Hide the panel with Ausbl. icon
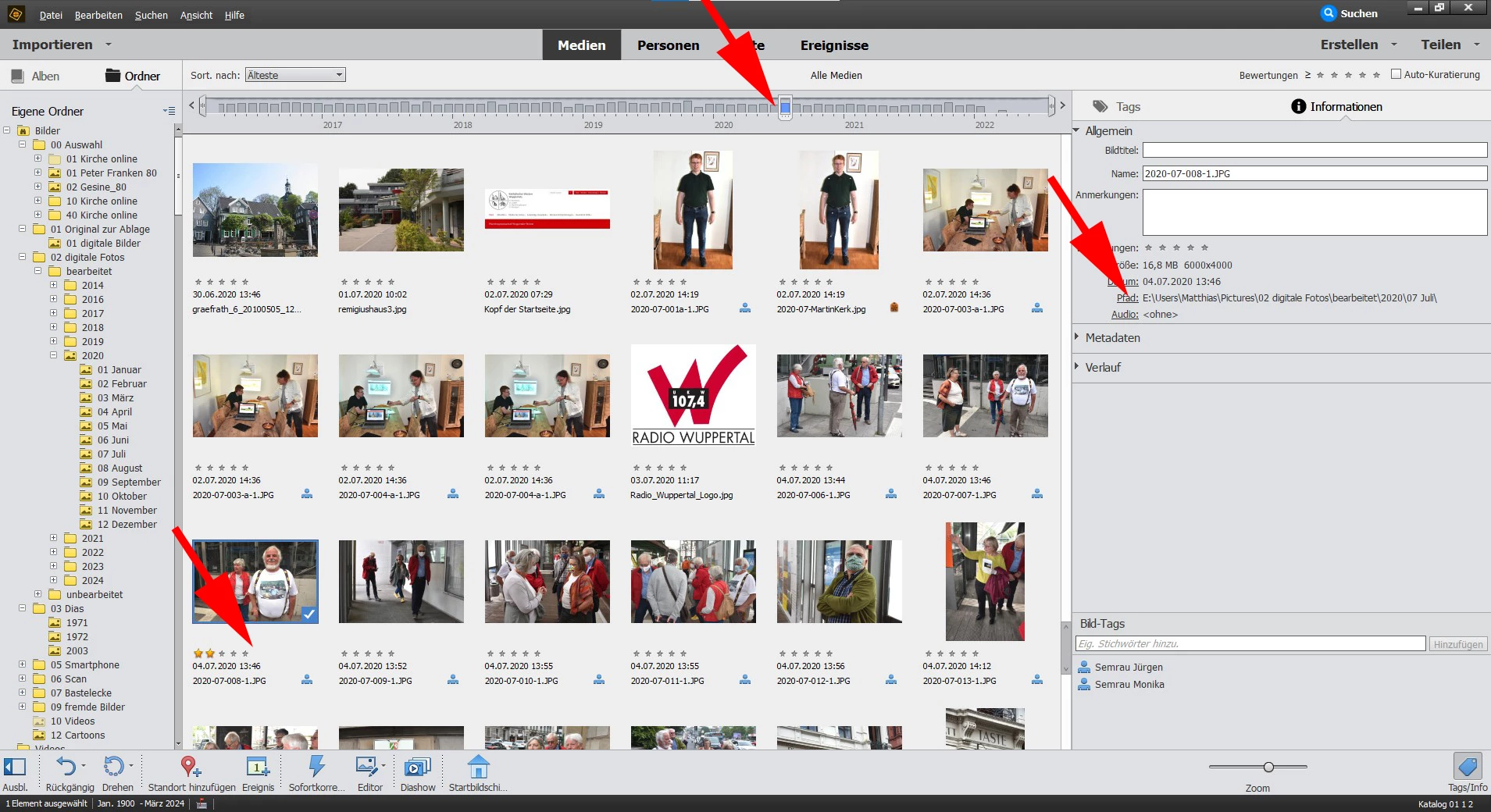Viewport: 1491px width, 812px height. (15, 767)
